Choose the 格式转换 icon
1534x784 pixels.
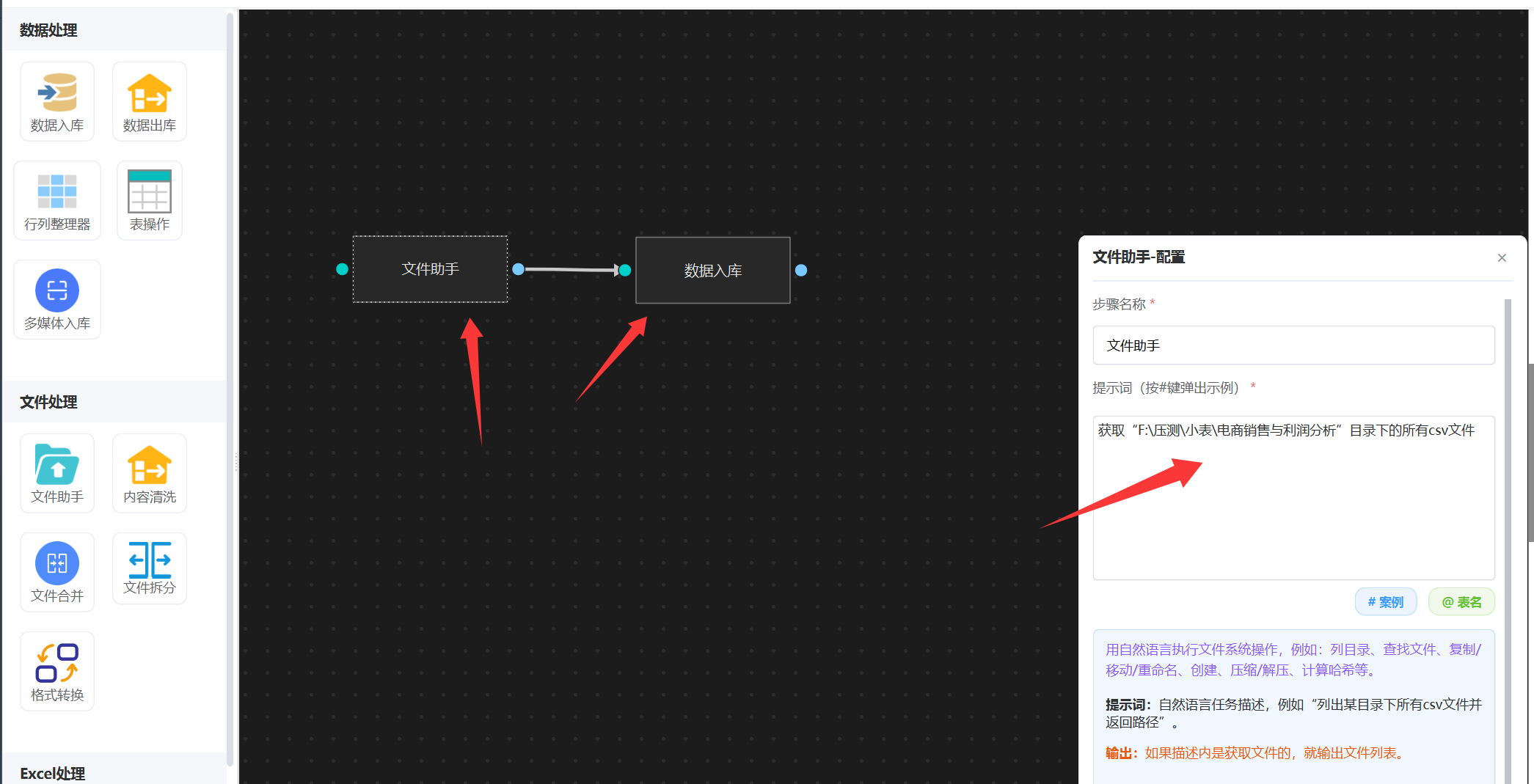(57, 663)
